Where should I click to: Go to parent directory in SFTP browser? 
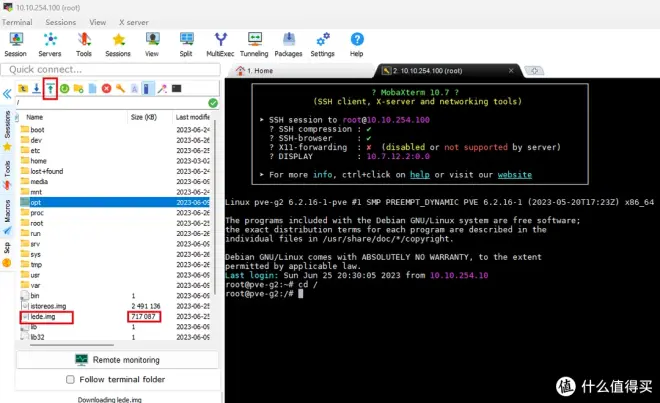pyautogui.click(x=23, y=88)
